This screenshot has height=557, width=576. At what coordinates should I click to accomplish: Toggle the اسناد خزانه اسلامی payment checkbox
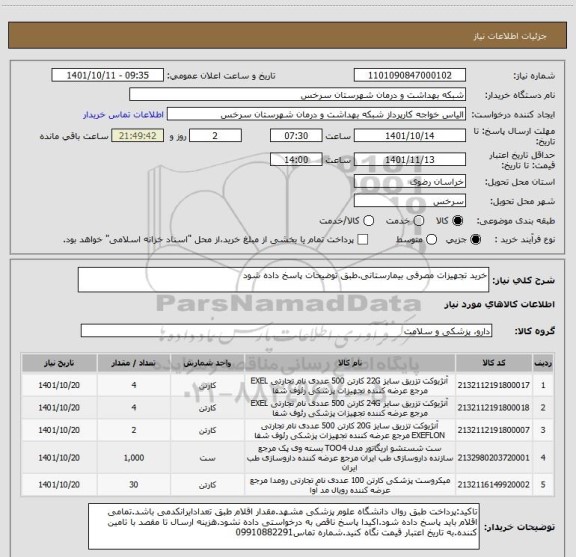[363, 240]
